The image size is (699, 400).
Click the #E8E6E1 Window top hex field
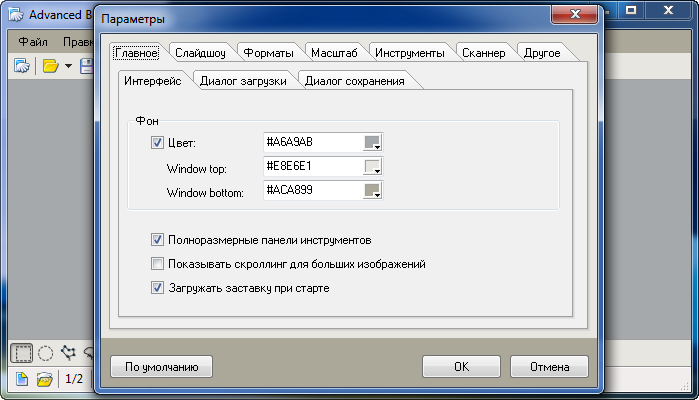click(x=313, y=166)
